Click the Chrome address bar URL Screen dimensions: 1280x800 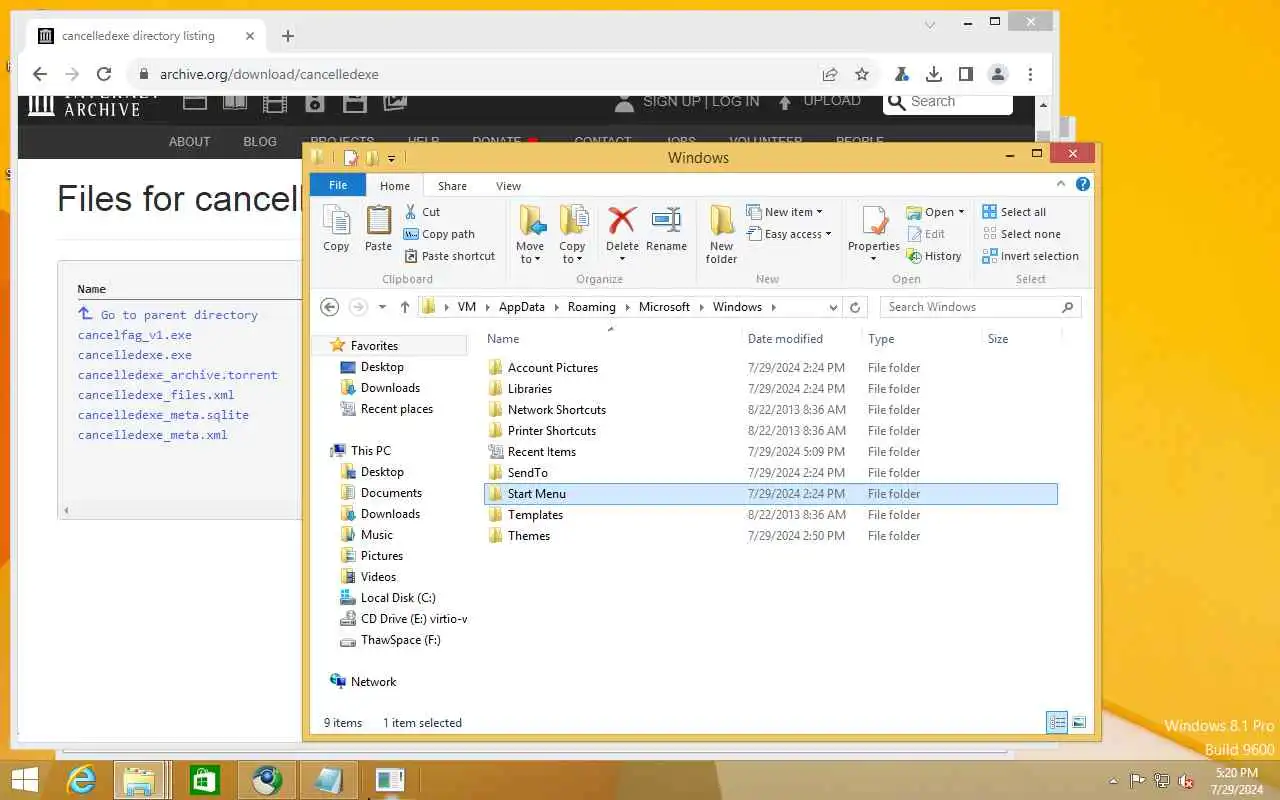point(269,74)
